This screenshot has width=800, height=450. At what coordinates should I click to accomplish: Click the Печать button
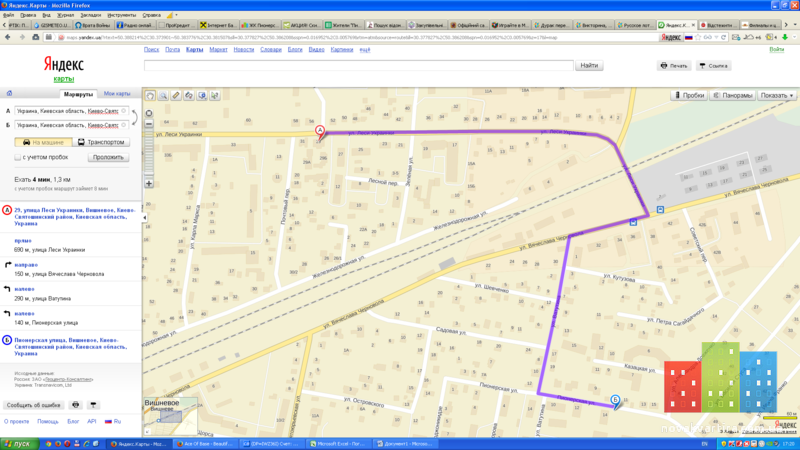tap(674, 65)
